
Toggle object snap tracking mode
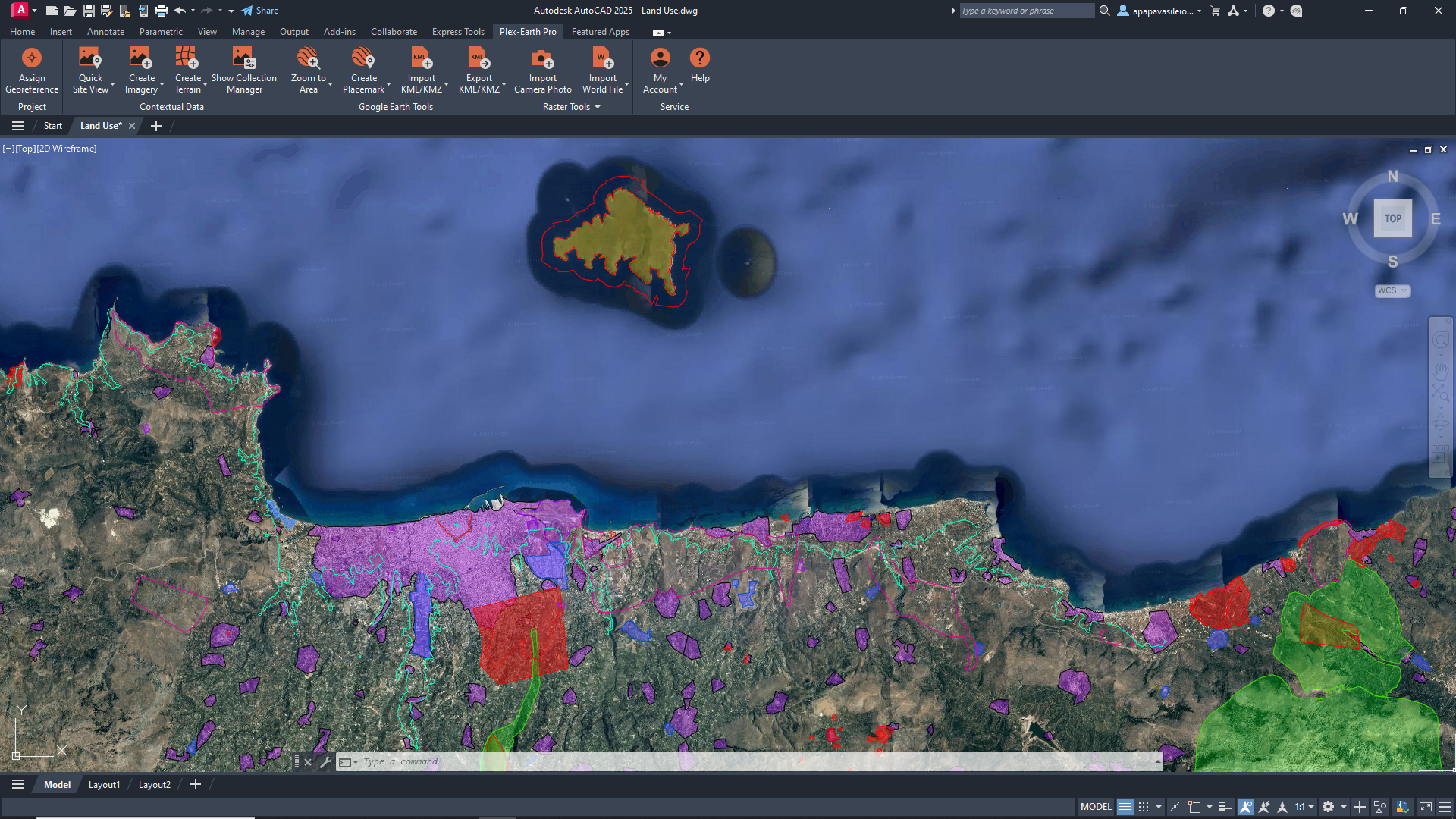click(1264, 806)
